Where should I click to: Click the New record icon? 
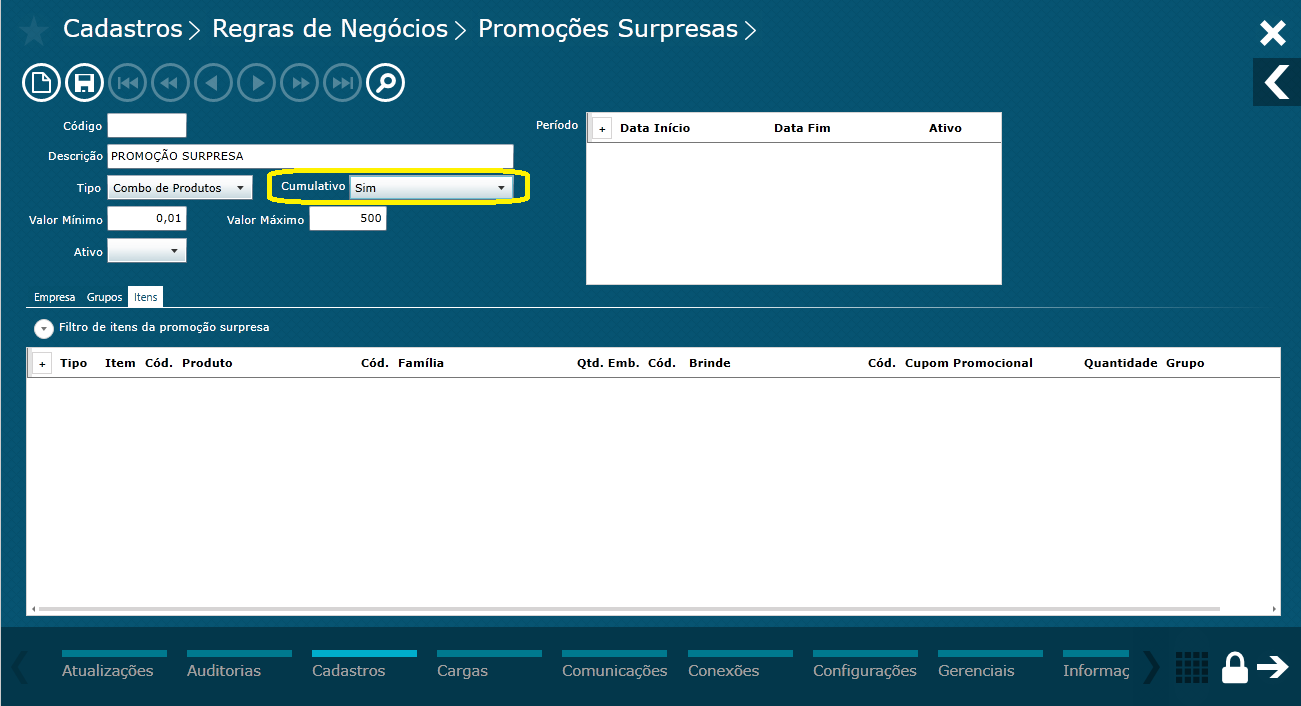click(x=41, y=83)
